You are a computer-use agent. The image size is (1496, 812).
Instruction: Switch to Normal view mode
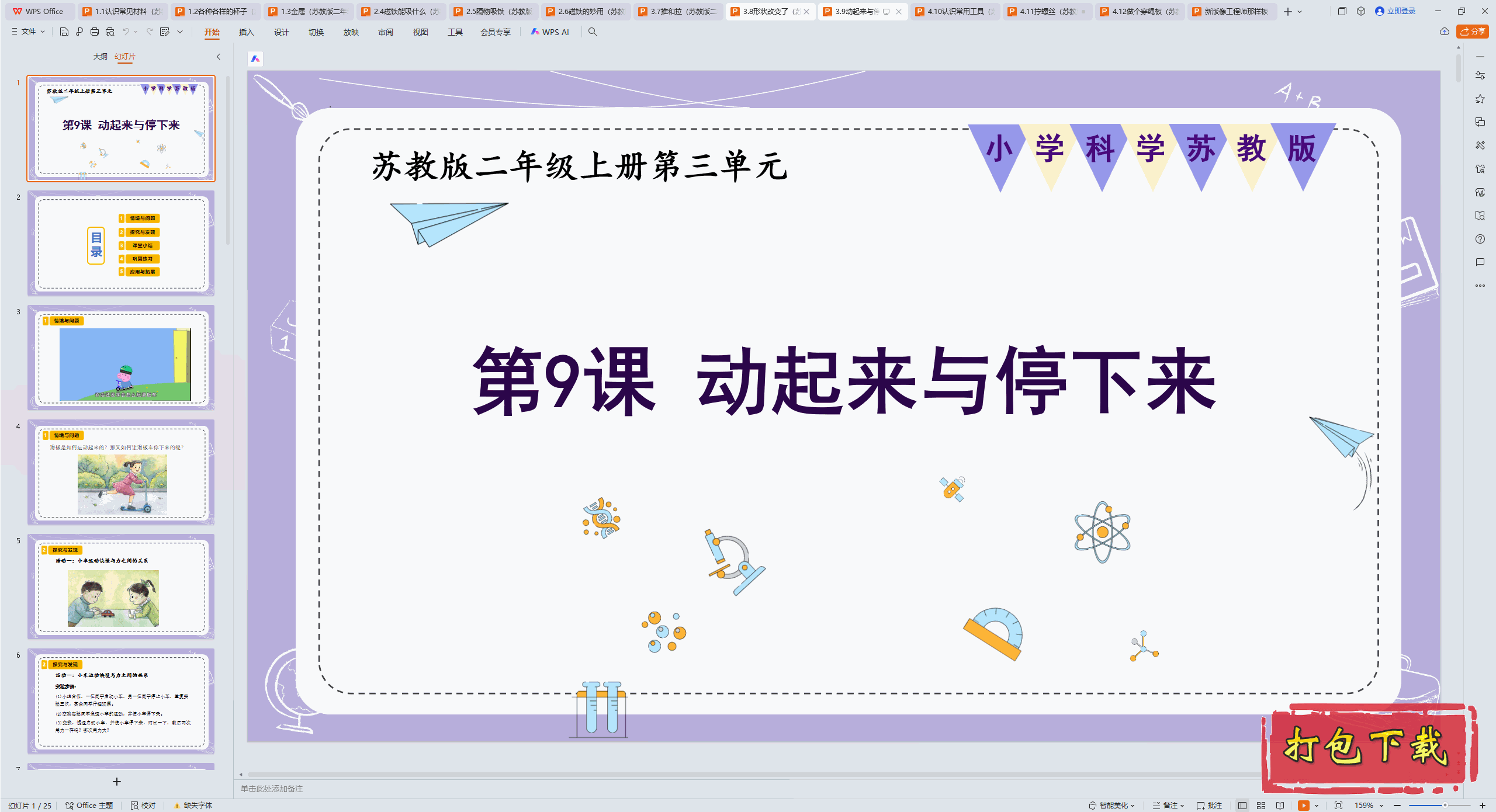pos(1242,805)
